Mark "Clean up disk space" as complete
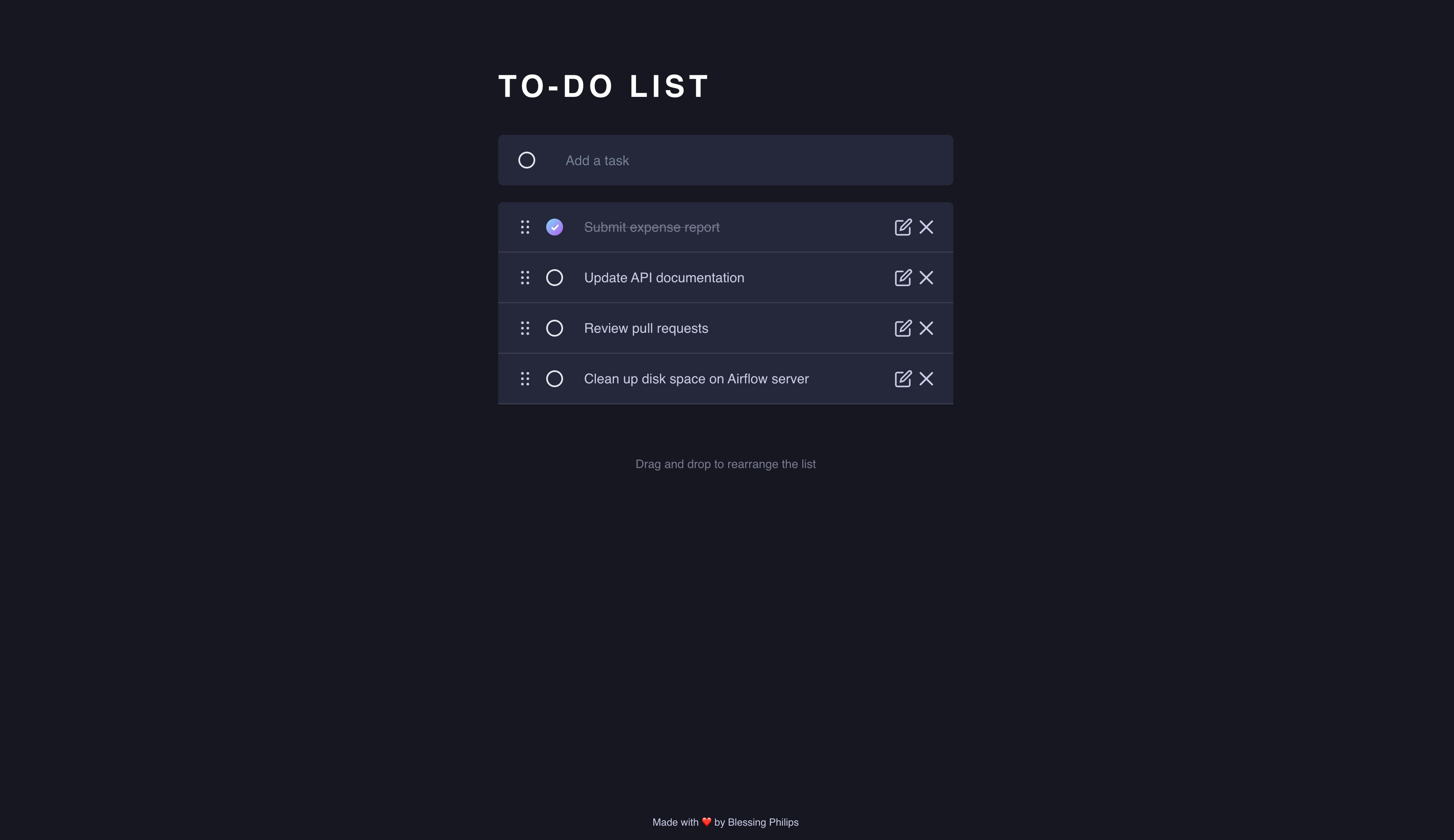The height and width of the screenshot is (840, 1454). pos(555,378)
